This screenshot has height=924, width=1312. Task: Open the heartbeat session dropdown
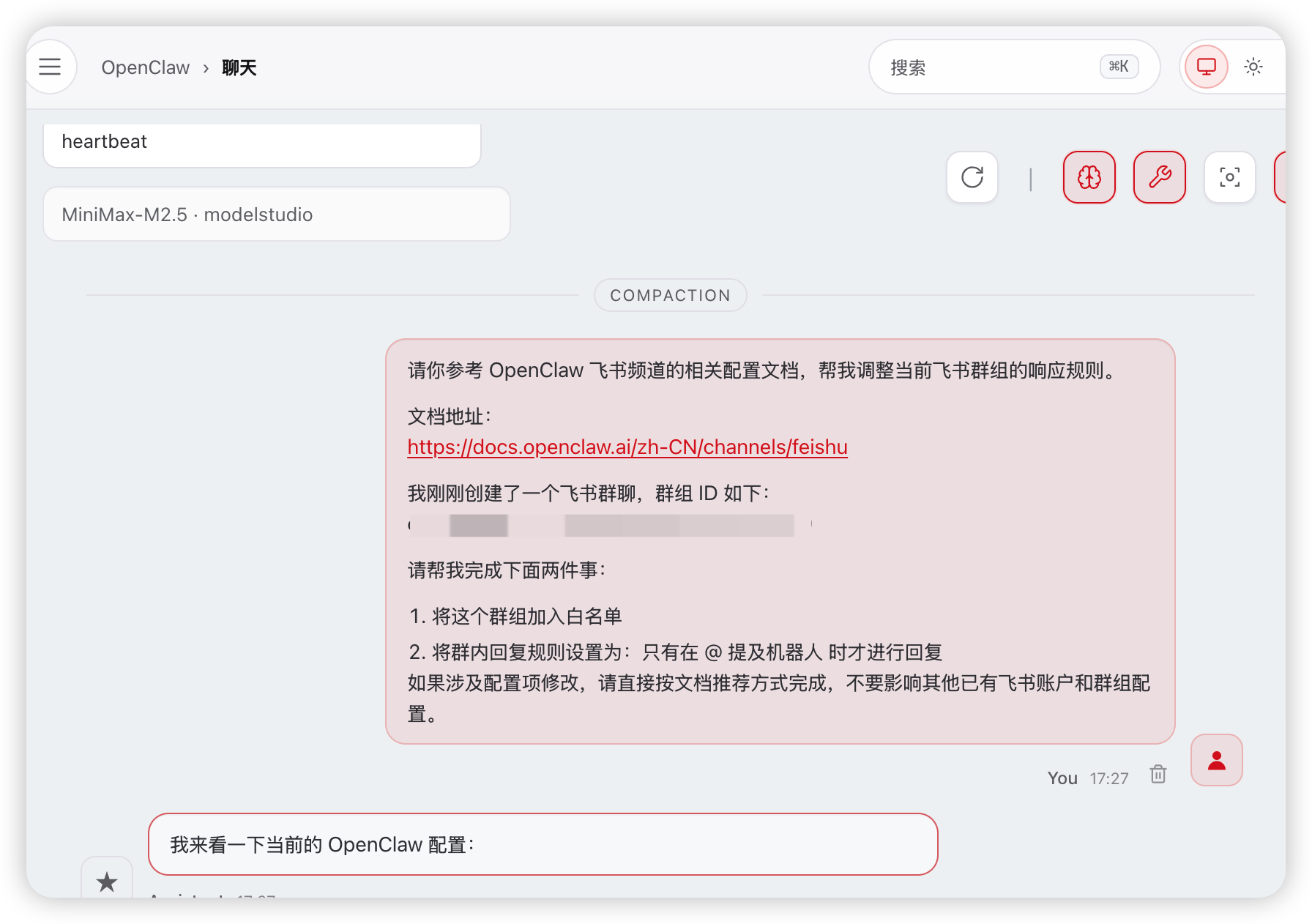(x=261, y=142)
